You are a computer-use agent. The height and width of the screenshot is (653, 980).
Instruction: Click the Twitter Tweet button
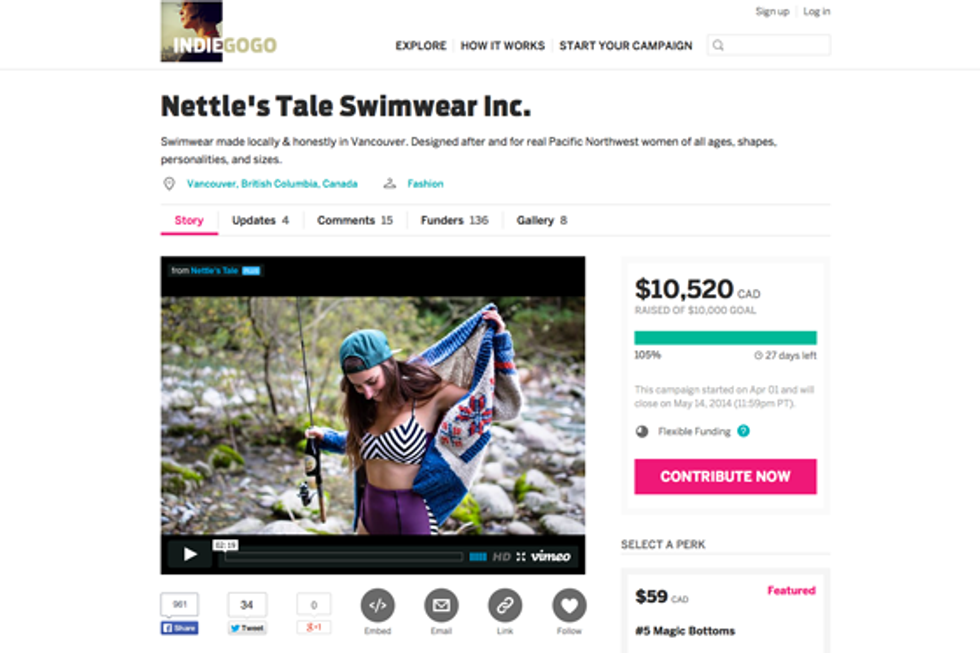pyautogui.click(x=247, y=628)
